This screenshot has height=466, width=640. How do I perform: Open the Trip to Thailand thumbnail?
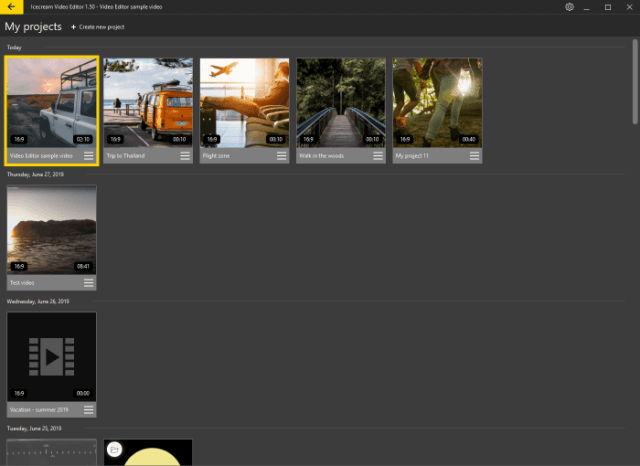[x=148, y=102]
